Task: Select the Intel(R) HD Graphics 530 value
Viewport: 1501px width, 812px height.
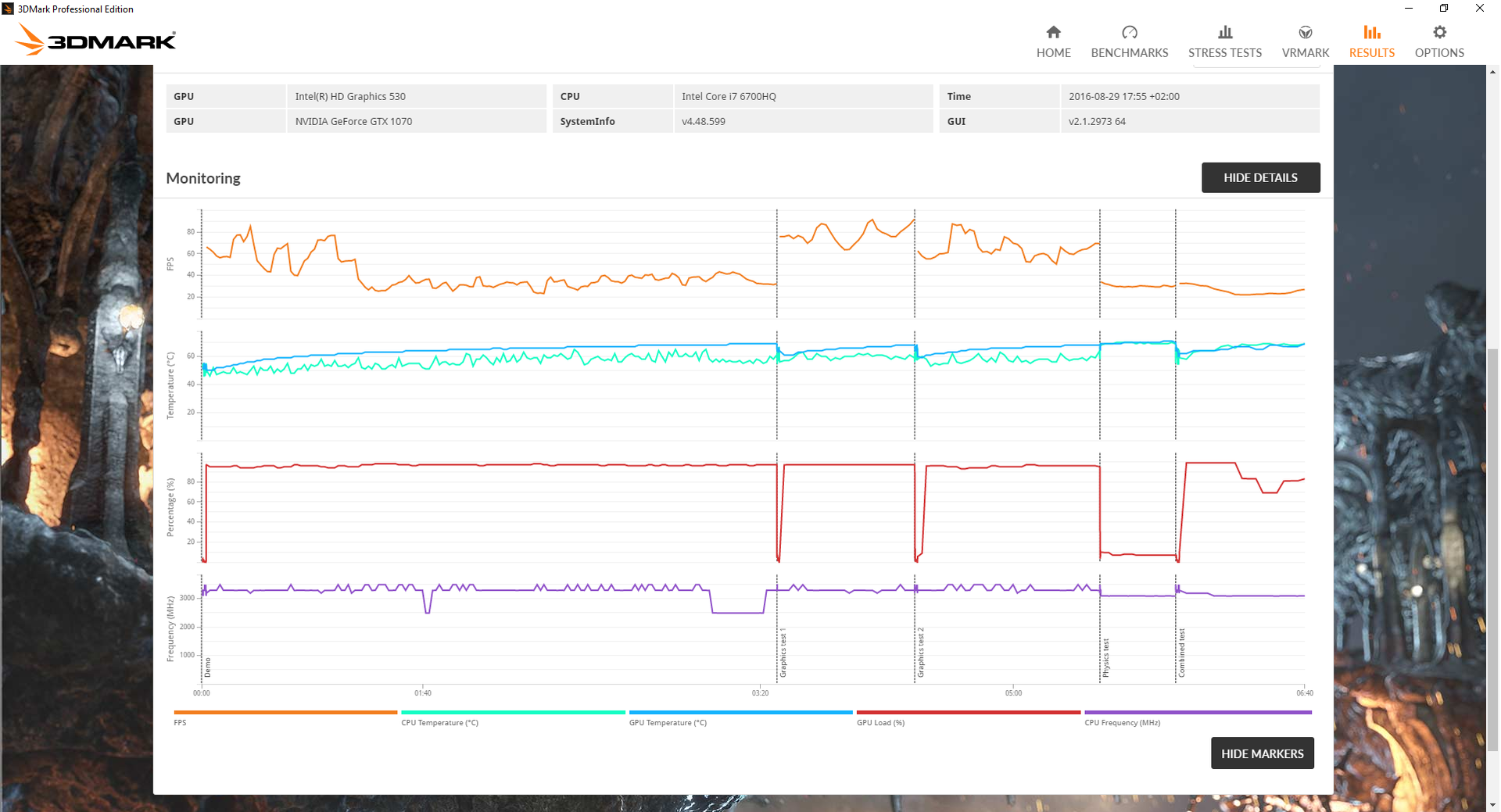Action: pos(350,96)
